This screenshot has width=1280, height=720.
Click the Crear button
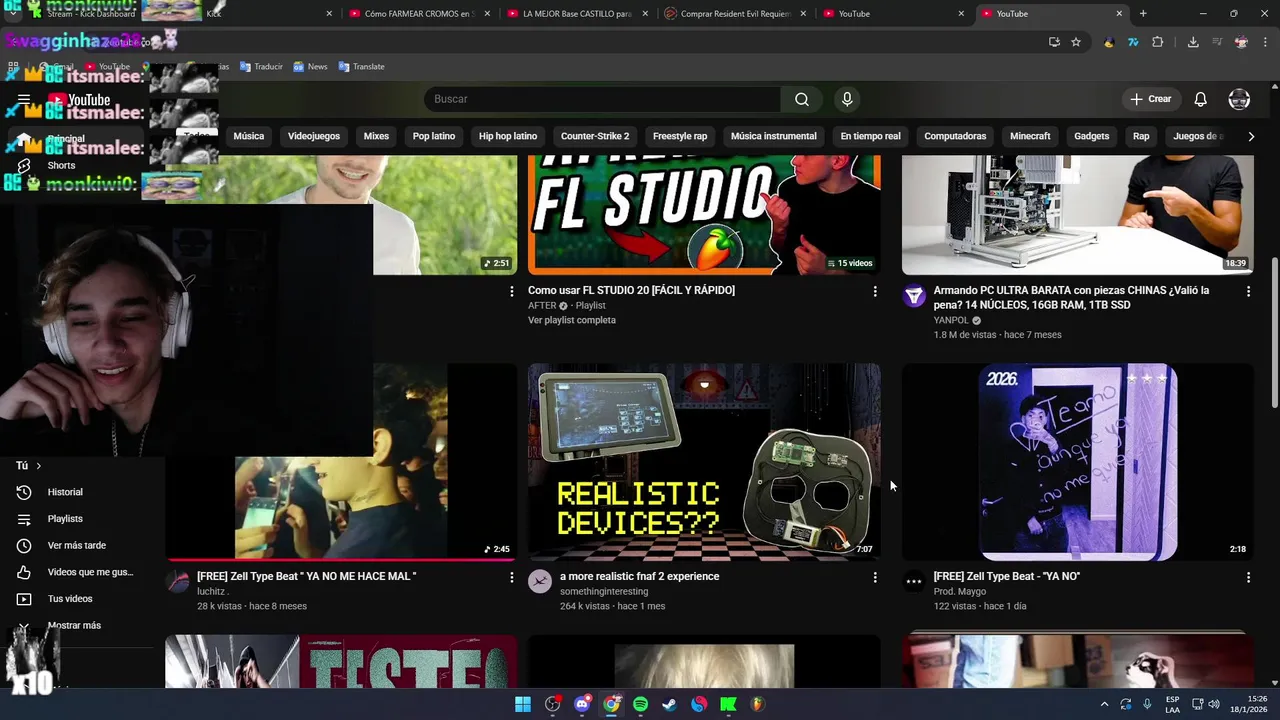coord(1151,99)
